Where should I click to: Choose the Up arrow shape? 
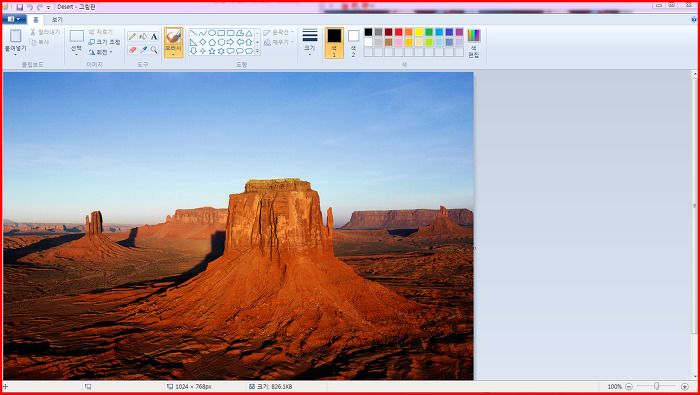249,42
